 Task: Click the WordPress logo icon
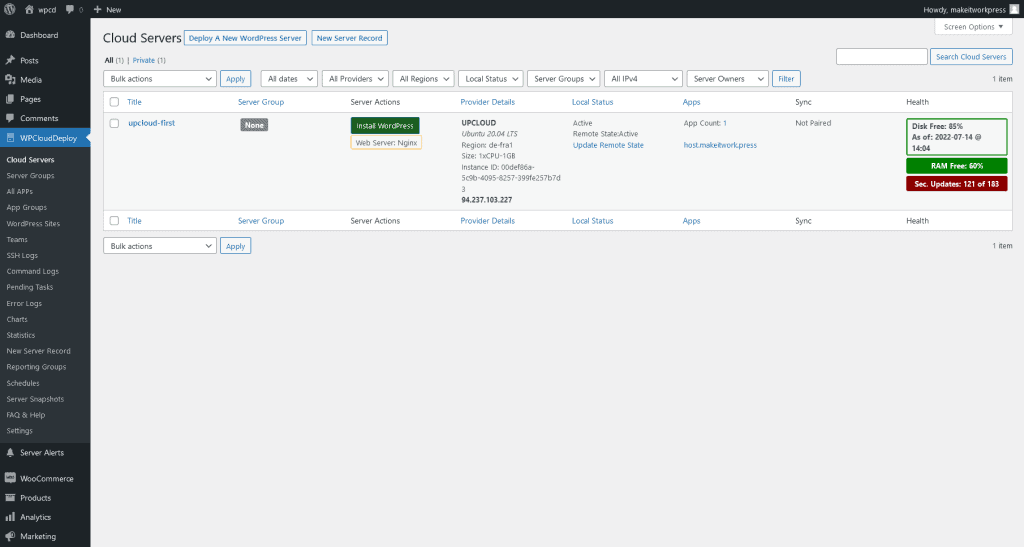[10, 9]
